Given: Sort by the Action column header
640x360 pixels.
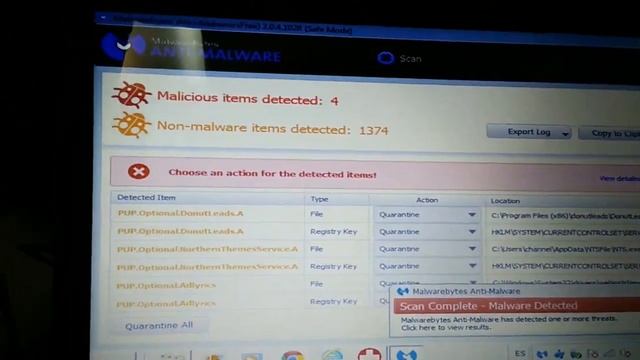Looking at the screenshot, I should pos(427,200).
